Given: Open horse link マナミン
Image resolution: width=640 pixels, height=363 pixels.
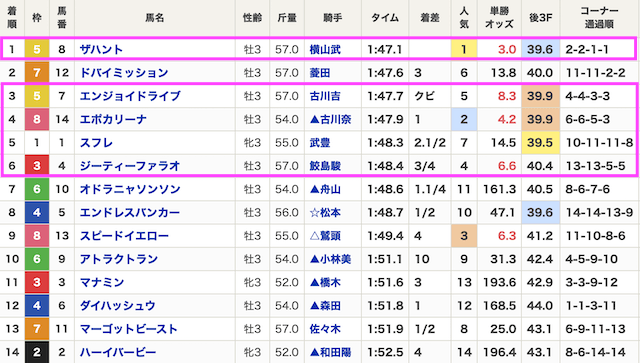Looking at the screenshot, I should tap(102, 282).
